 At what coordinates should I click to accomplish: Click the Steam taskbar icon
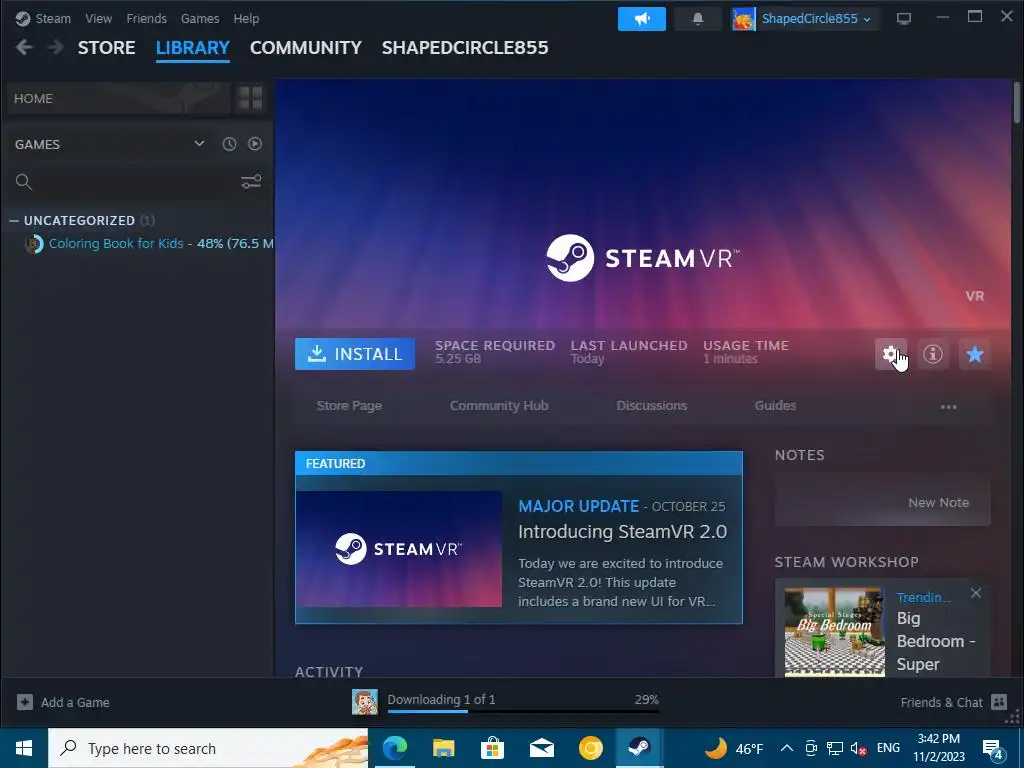pyautogui.click(x=639, y=748)
